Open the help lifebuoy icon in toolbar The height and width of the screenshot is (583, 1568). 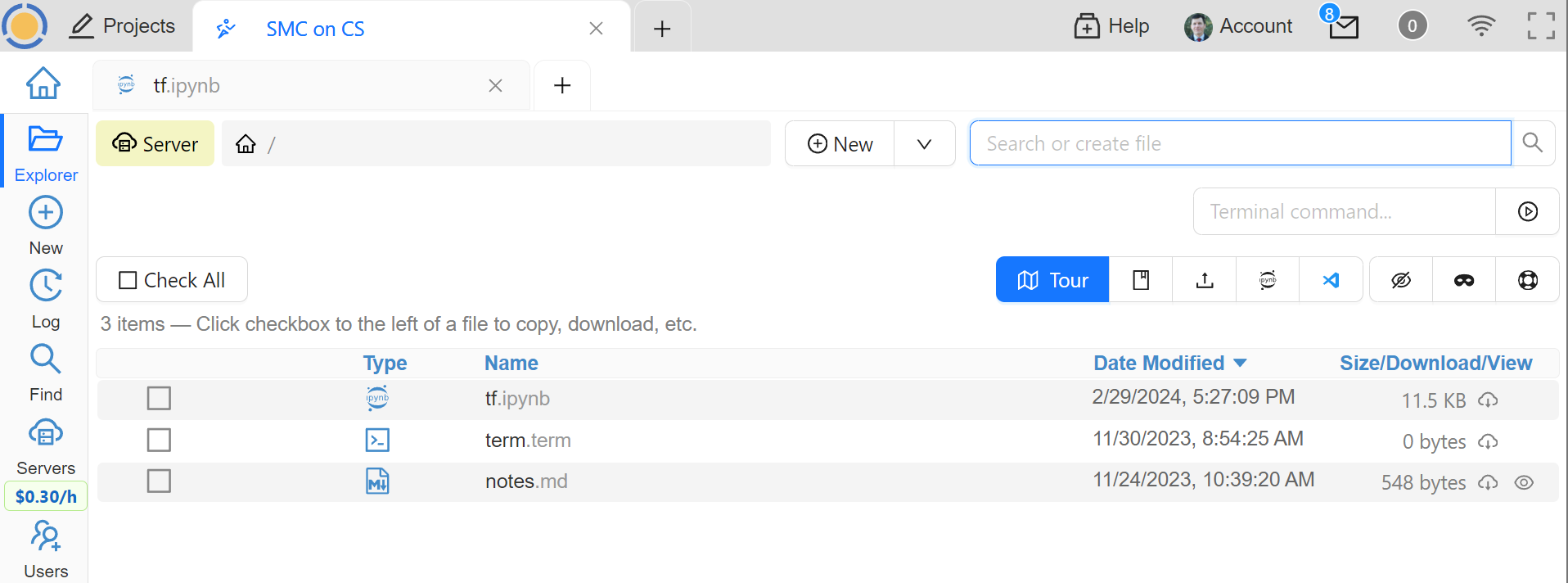1527,280
